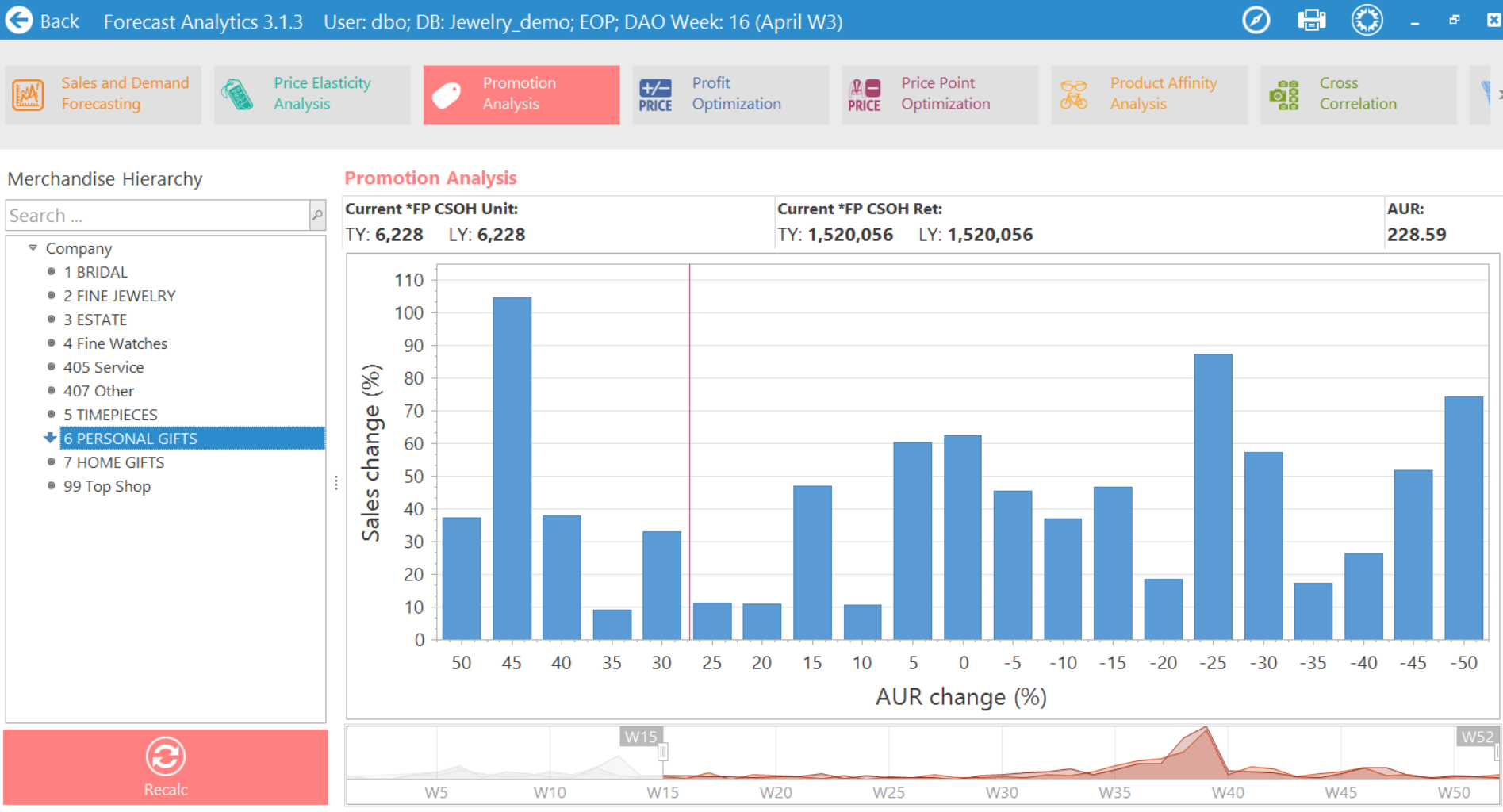Click the tallest bar at AUR change 45
The height and width of the screenshot is (812, 1503).
512,468
